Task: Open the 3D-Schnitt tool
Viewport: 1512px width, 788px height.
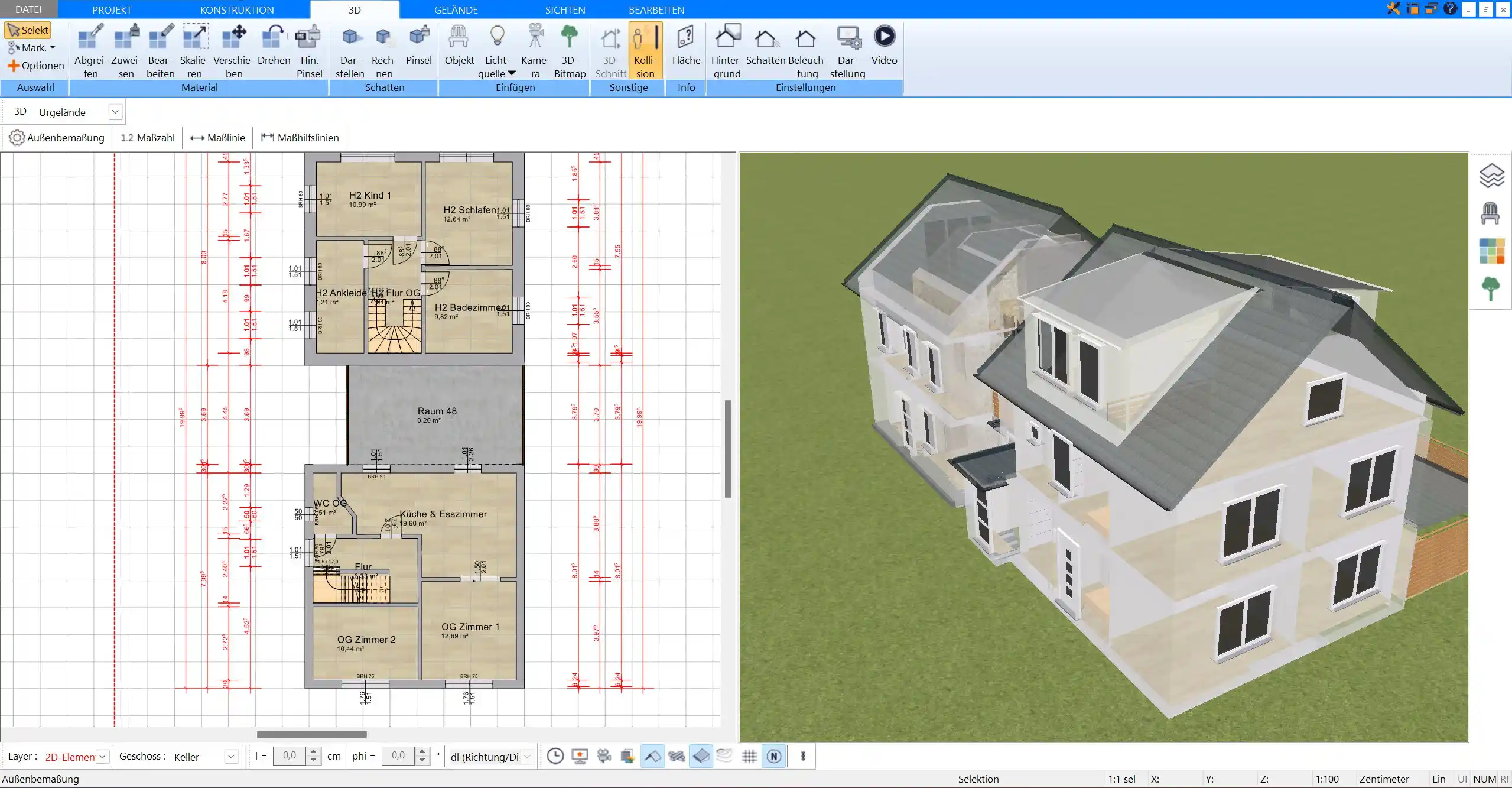Action: [x=611, y=51]
